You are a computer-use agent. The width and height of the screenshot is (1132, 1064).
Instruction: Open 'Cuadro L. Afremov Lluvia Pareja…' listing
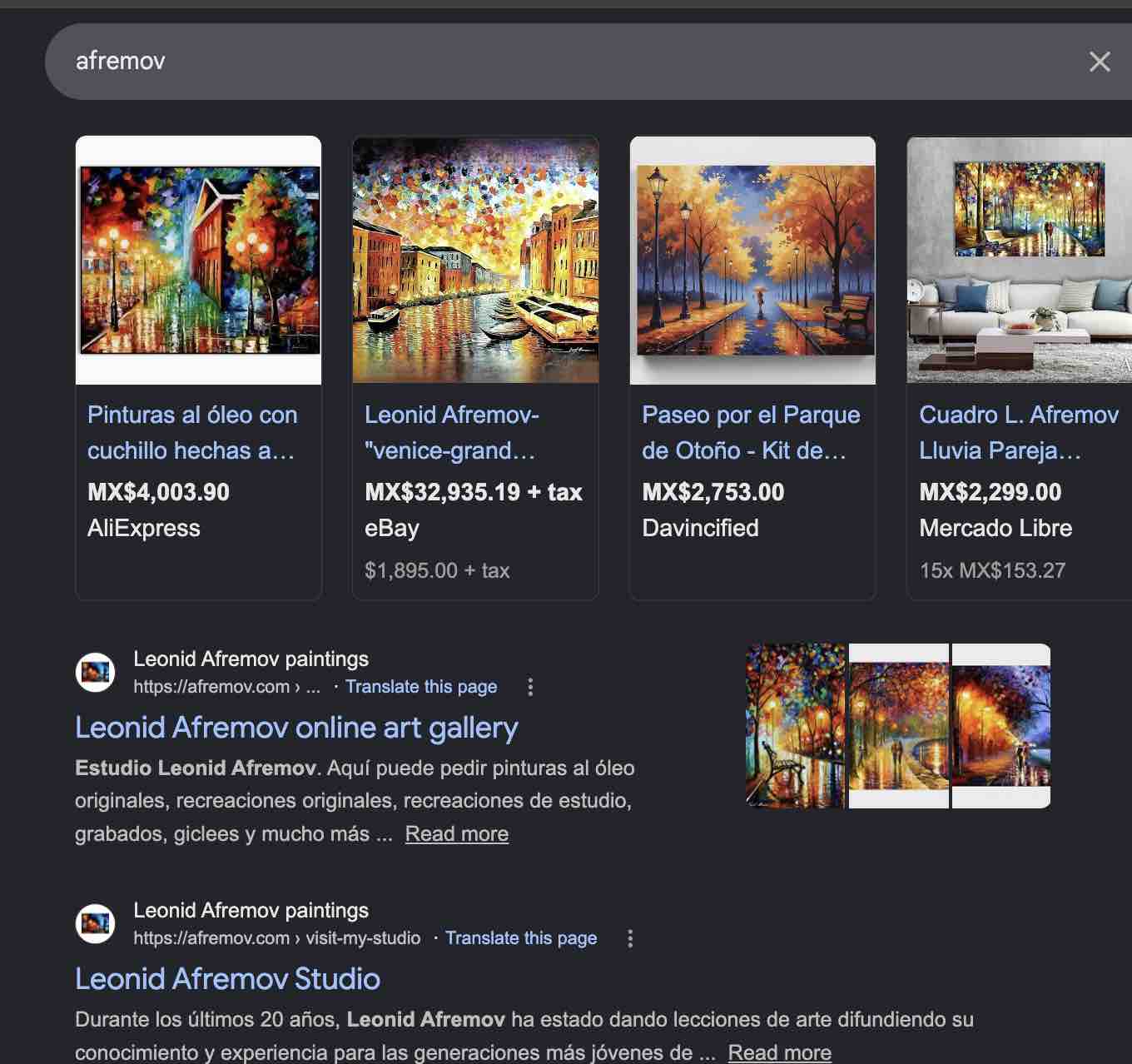pyautogui.click(x=1019, y=433)
